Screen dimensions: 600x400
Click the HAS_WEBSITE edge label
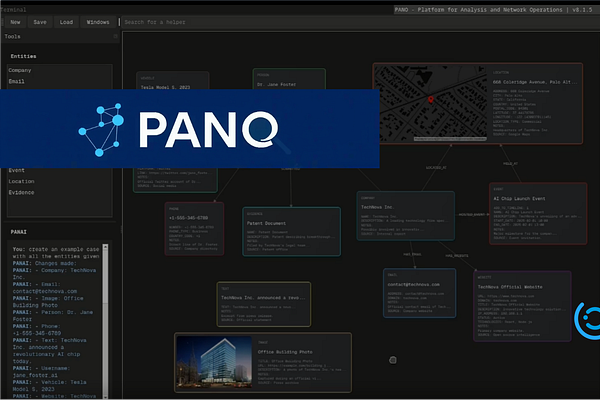(457, 255)
